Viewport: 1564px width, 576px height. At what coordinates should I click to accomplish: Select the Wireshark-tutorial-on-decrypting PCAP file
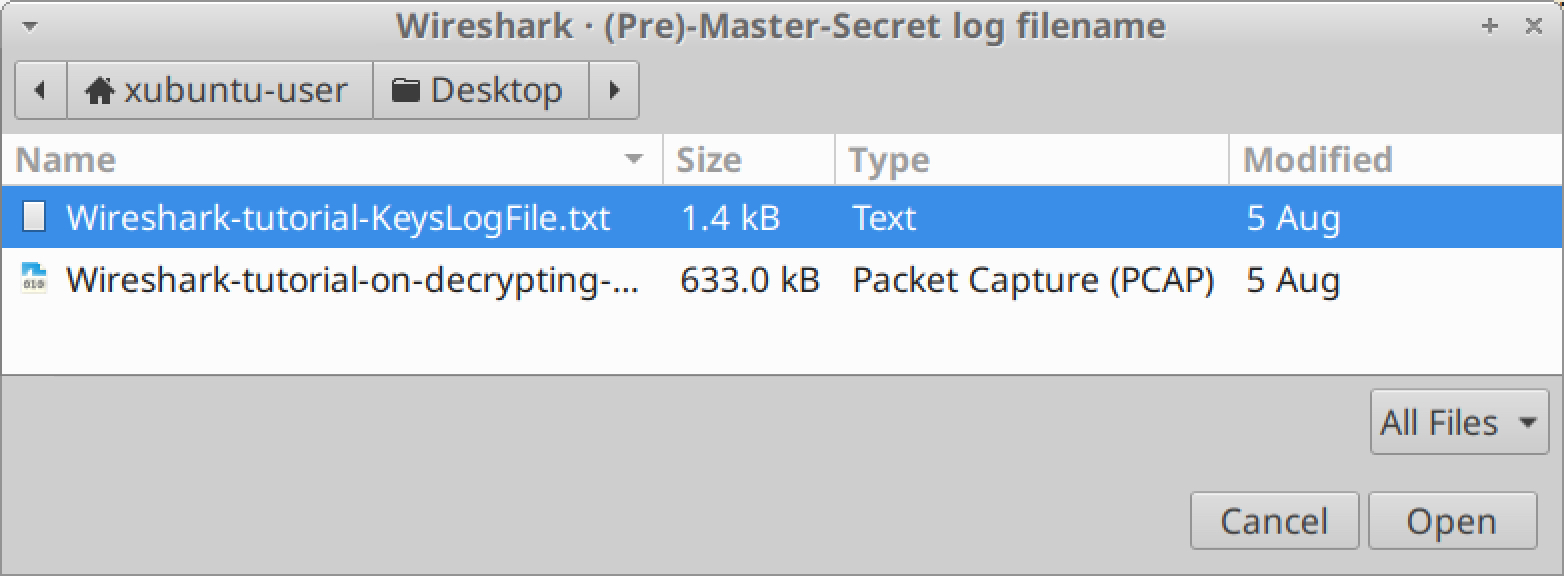pyautogui.click(x=350, y=281)
